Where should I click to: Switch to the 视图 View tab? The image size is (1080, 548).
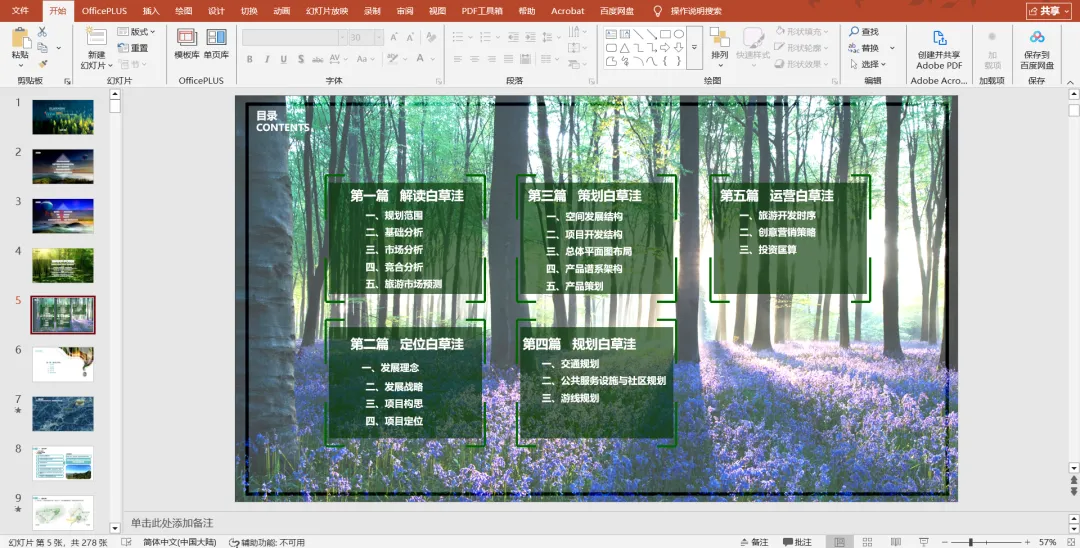(x=437, y=11)
